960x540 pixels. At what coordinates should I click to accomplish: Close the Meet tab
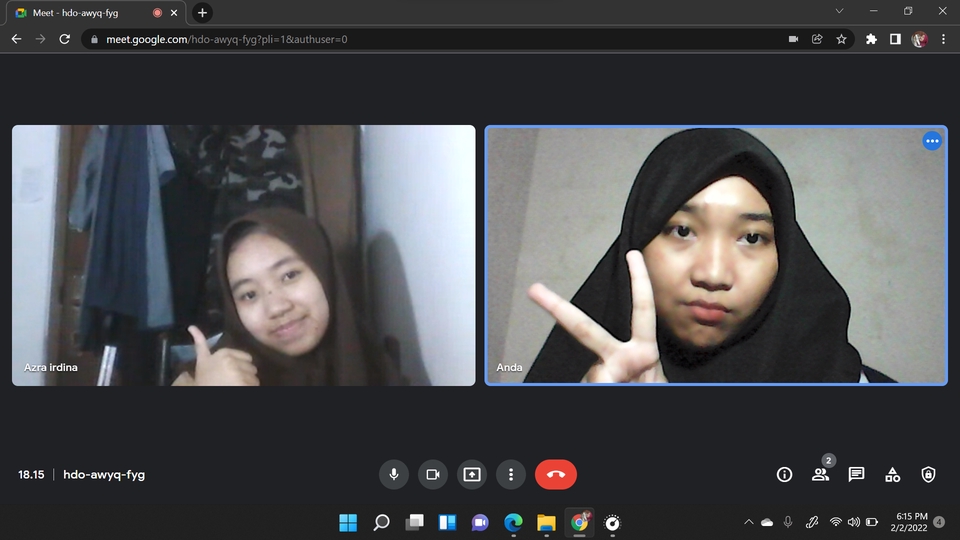tap(174, 13)
